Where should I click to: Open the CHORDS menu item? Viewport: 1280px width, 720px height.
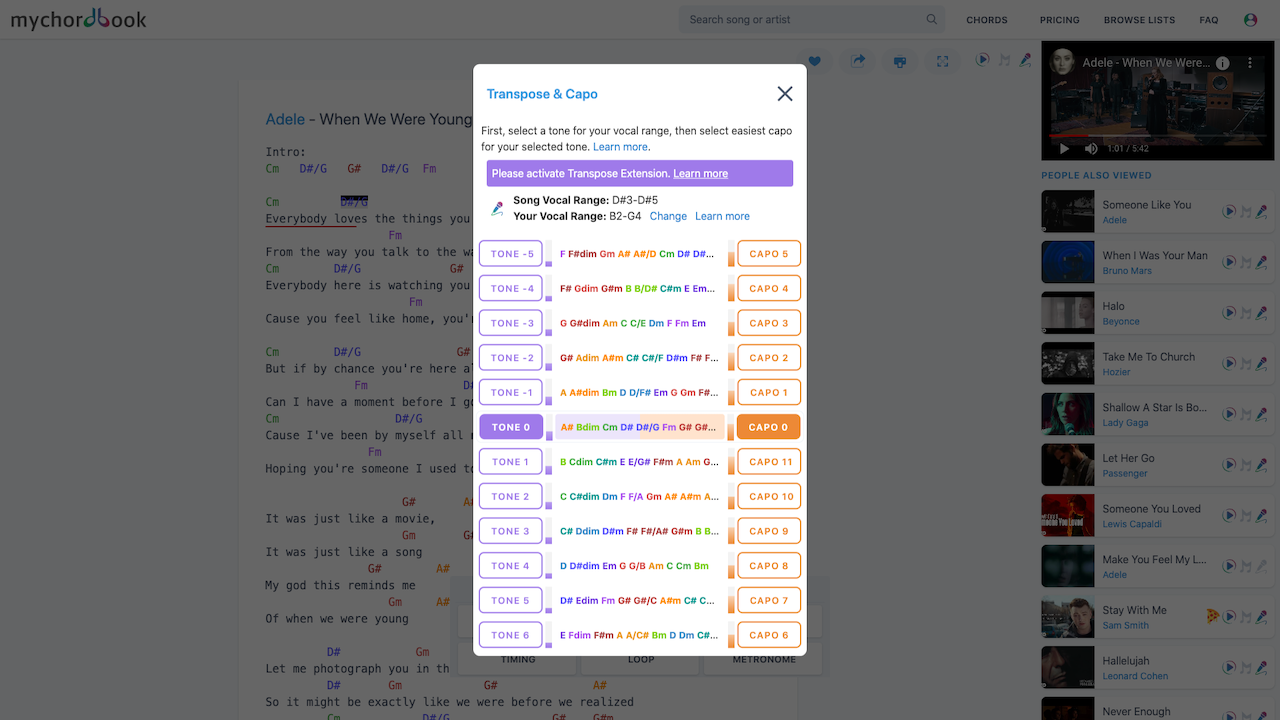986,20
